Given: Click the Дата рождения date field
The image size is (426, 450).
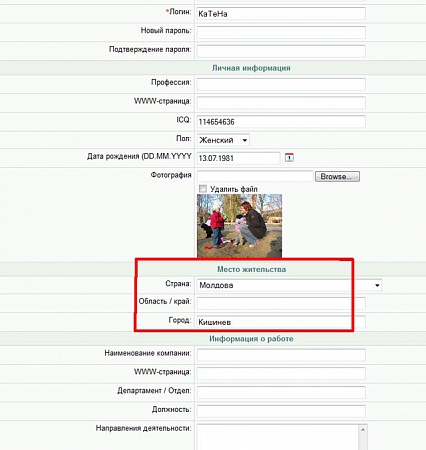Looking at the screenshot, I should coord(238,158).
